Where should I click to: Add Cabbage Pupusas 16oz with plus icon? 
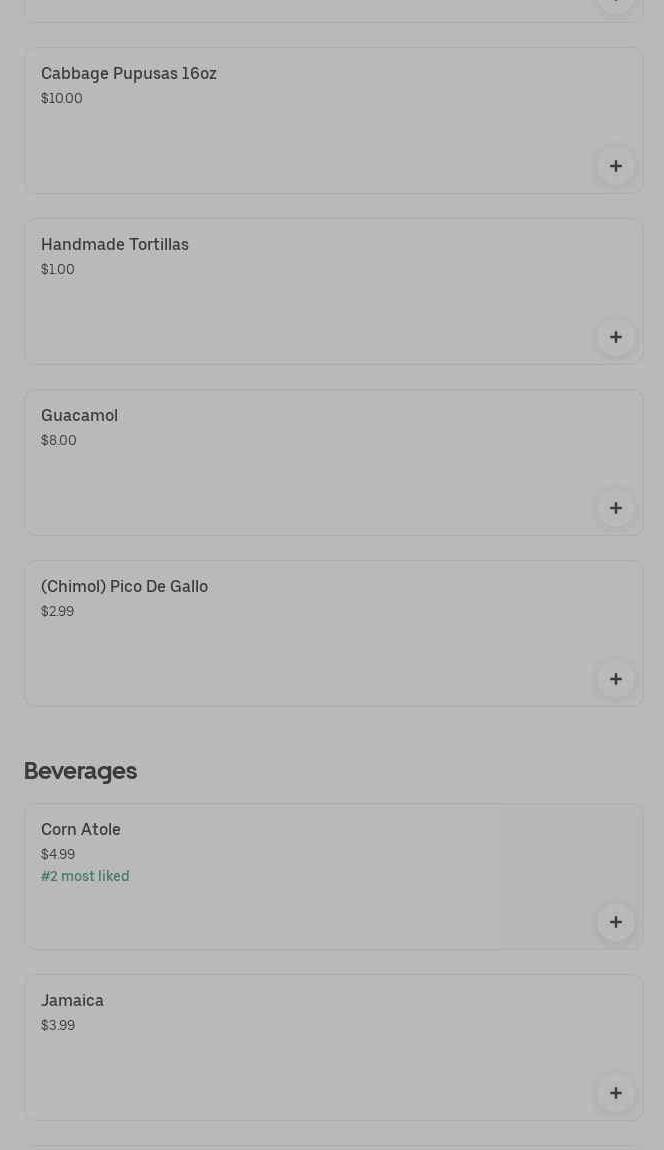tap(616, 166)
